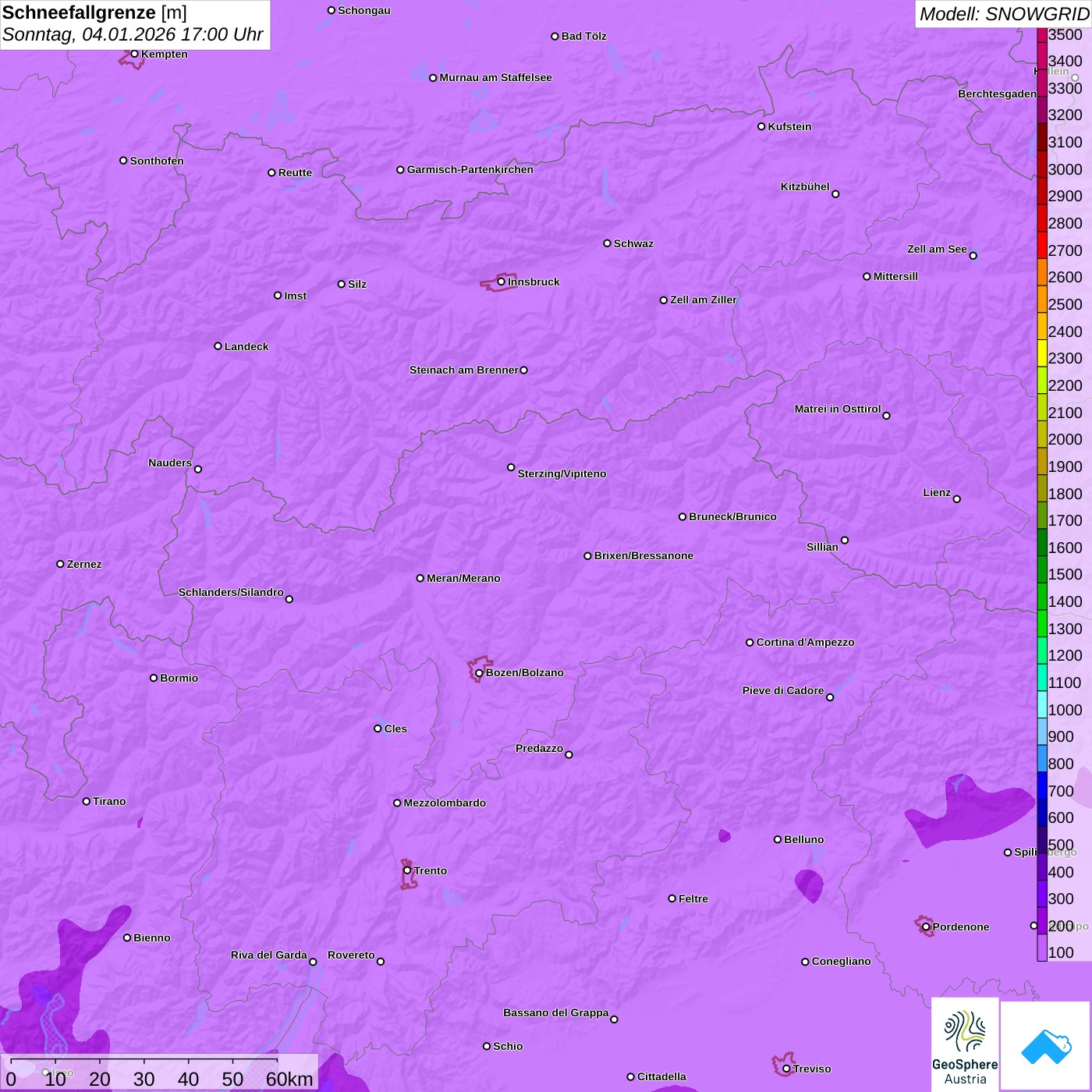Image resolution: width=1092 pixels, height=1092 pixels.
Task: Click the Landeck location marker
Action: [218, 346]
